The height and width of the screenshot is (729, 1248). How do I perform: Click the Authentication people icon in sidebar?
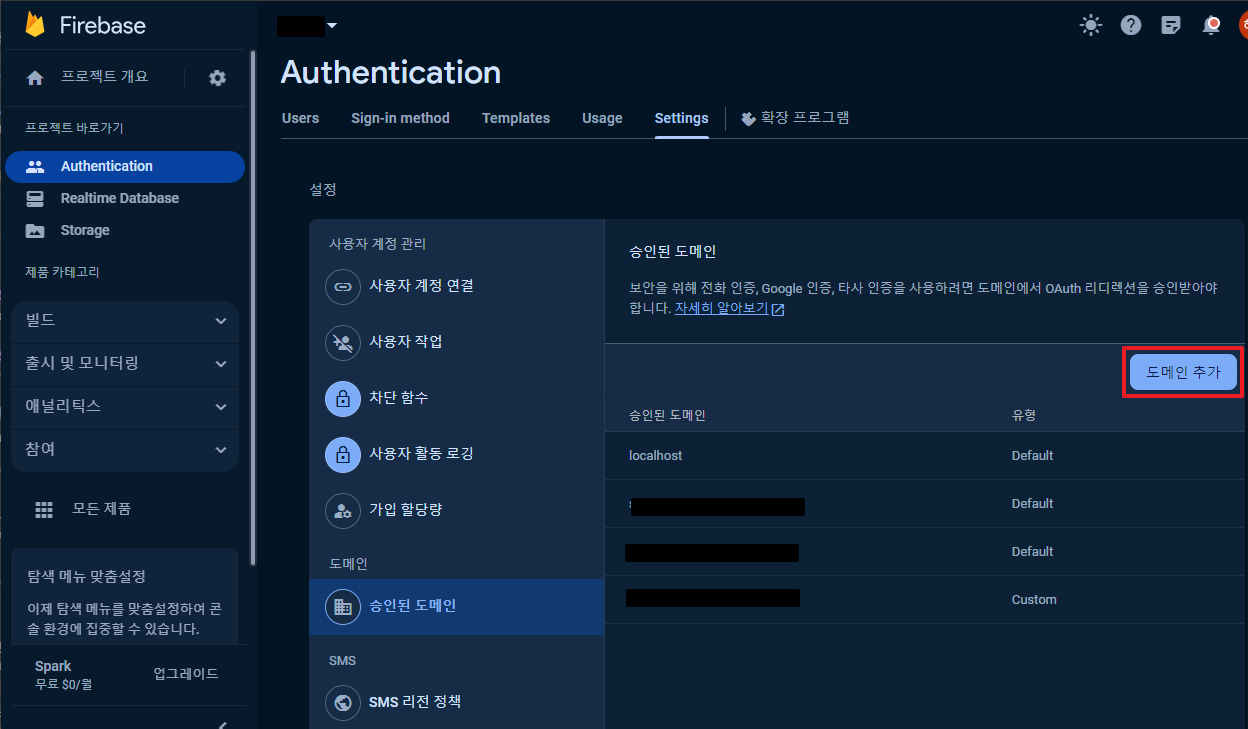click(x=35, y=167)
